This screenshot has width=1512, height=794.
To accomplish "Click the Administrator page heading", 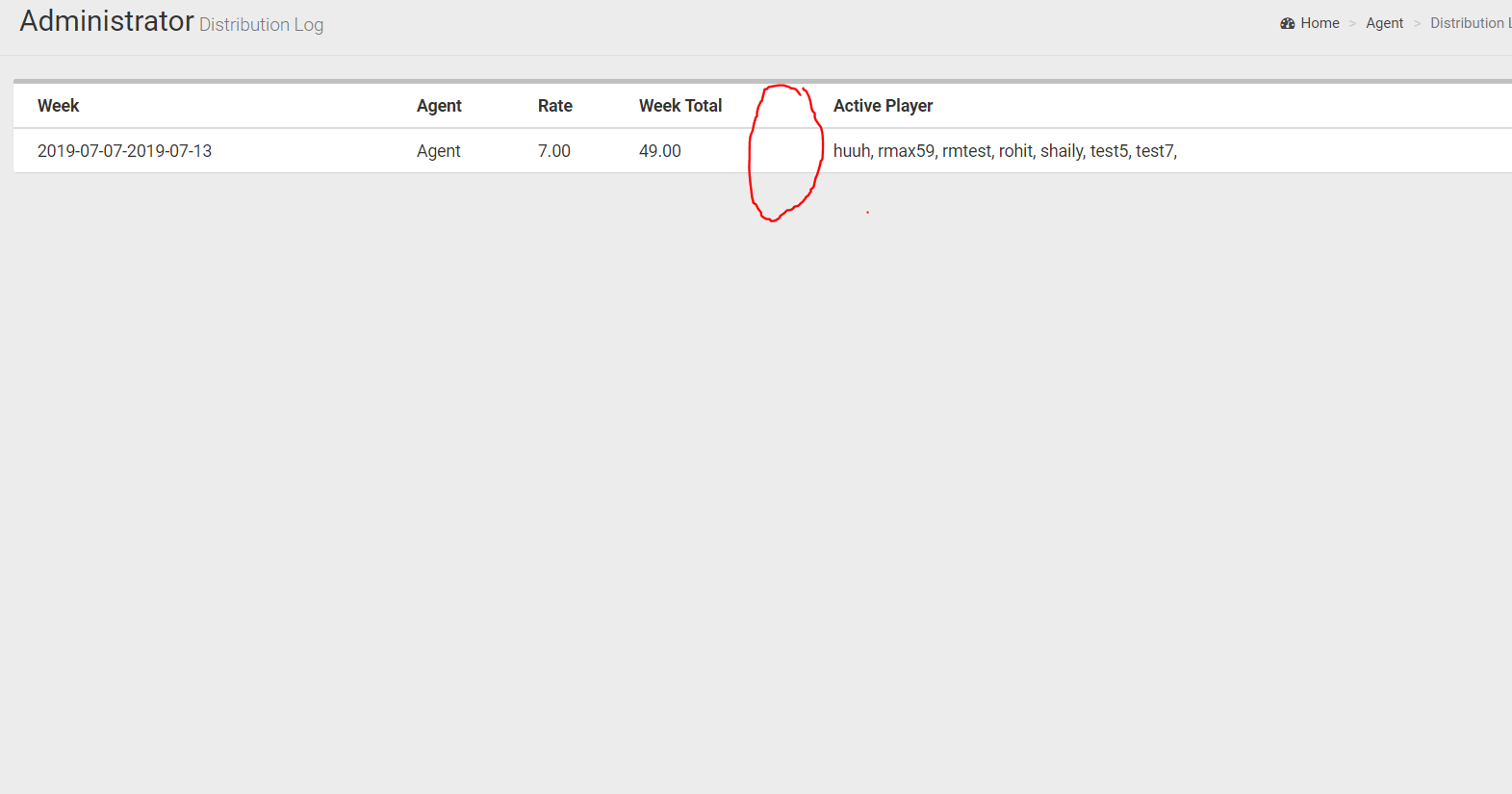I will tap(107, 21).
